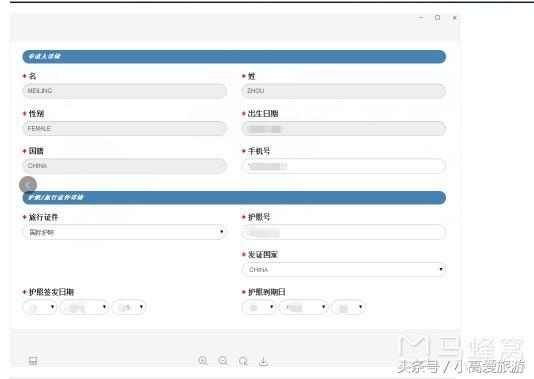Close the window with X button

pos(455,18)
